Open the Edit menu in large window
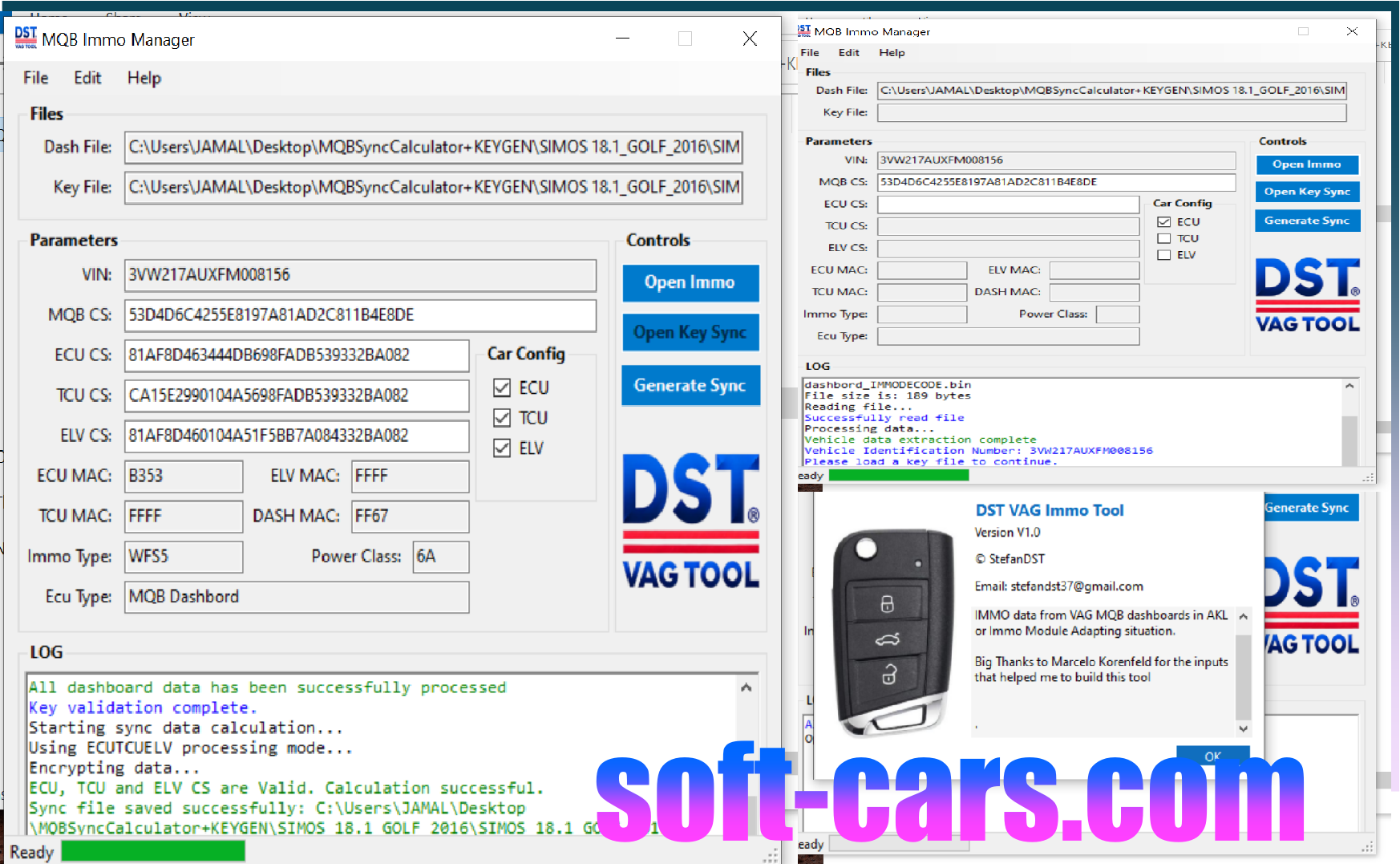Viewport: 1400px width, 864px height. (x=87, y=78)
